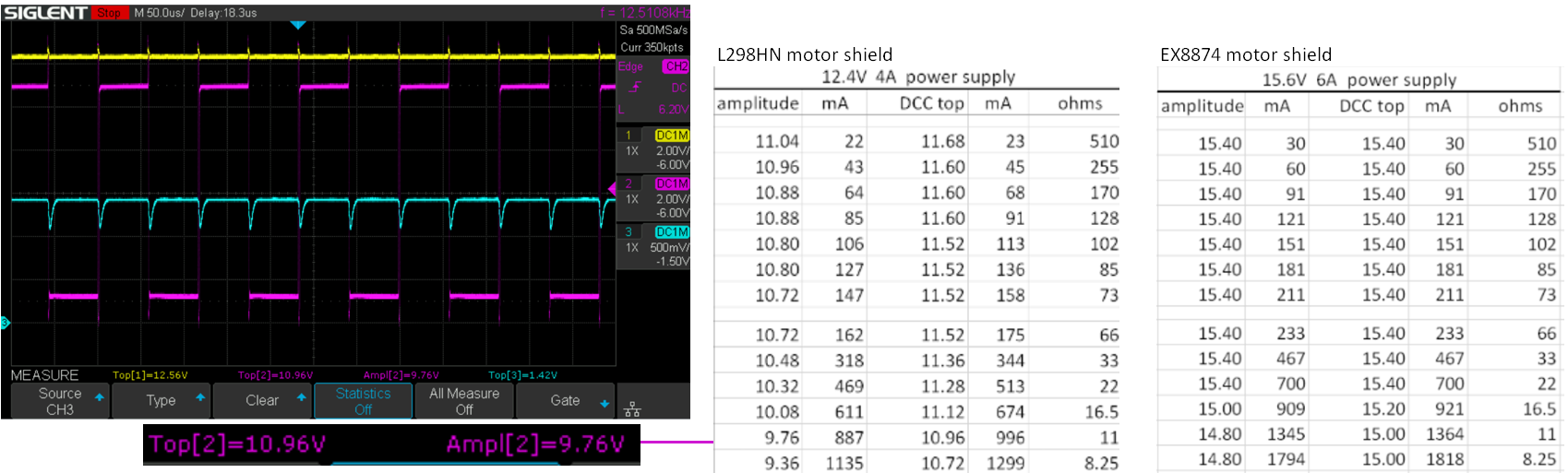
Task: Click the 11.68 DCC top cell
Action: (942, 142)
